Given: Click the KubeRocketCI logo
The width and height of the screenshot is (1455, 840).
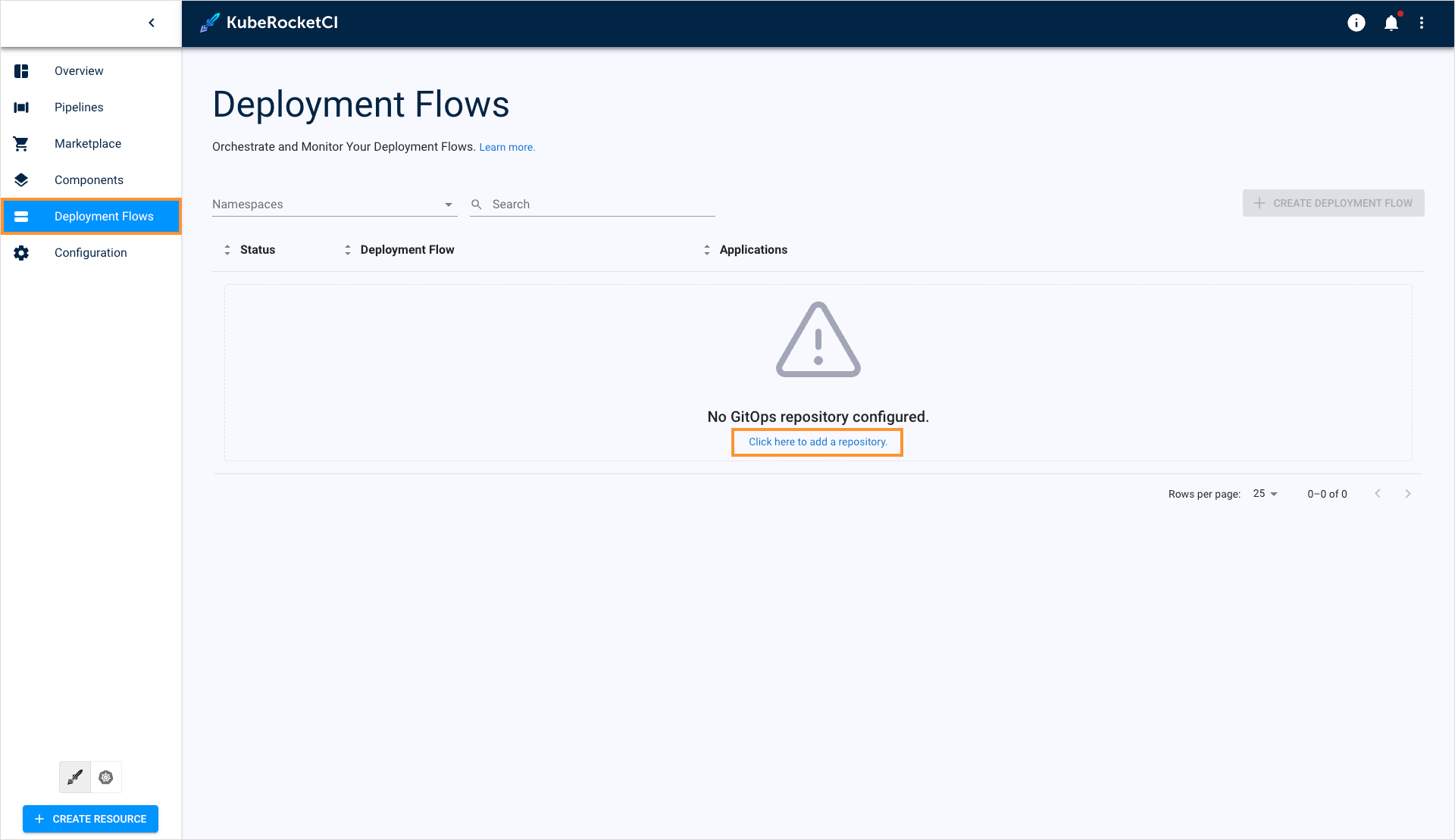Looking at the screenshot, I should 268,23.
